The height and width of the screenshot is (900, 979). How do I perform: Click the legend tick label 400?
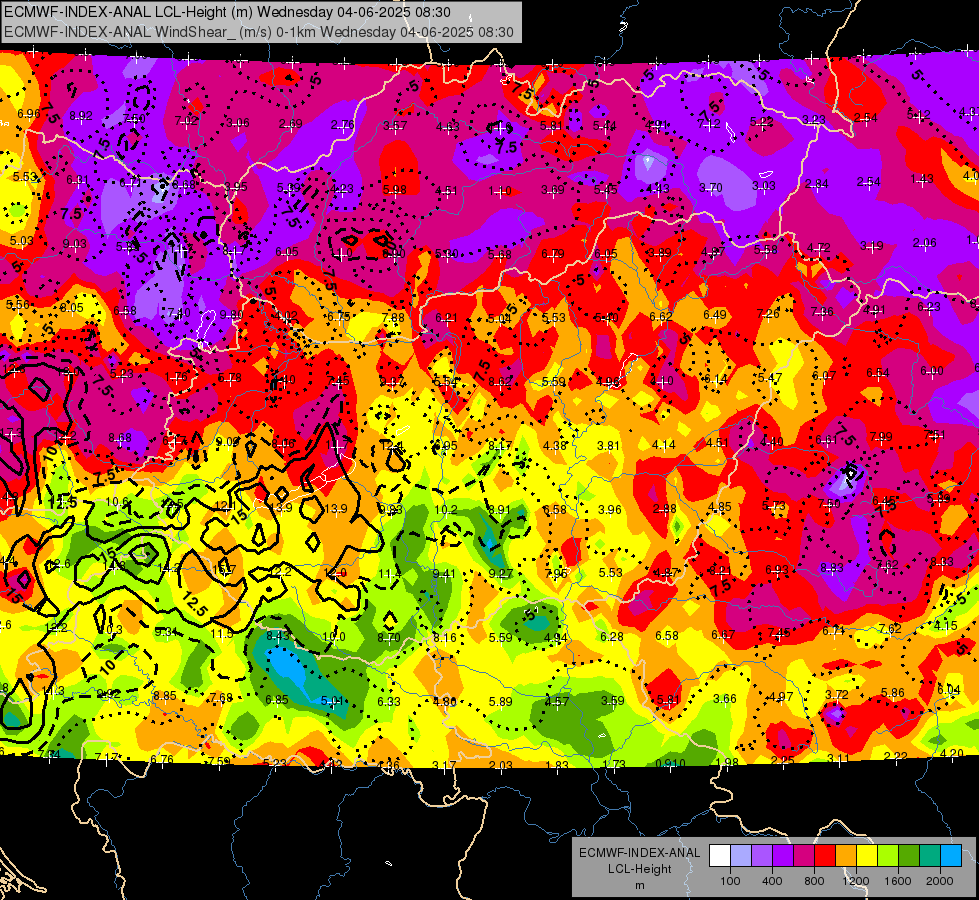(772, 881)
